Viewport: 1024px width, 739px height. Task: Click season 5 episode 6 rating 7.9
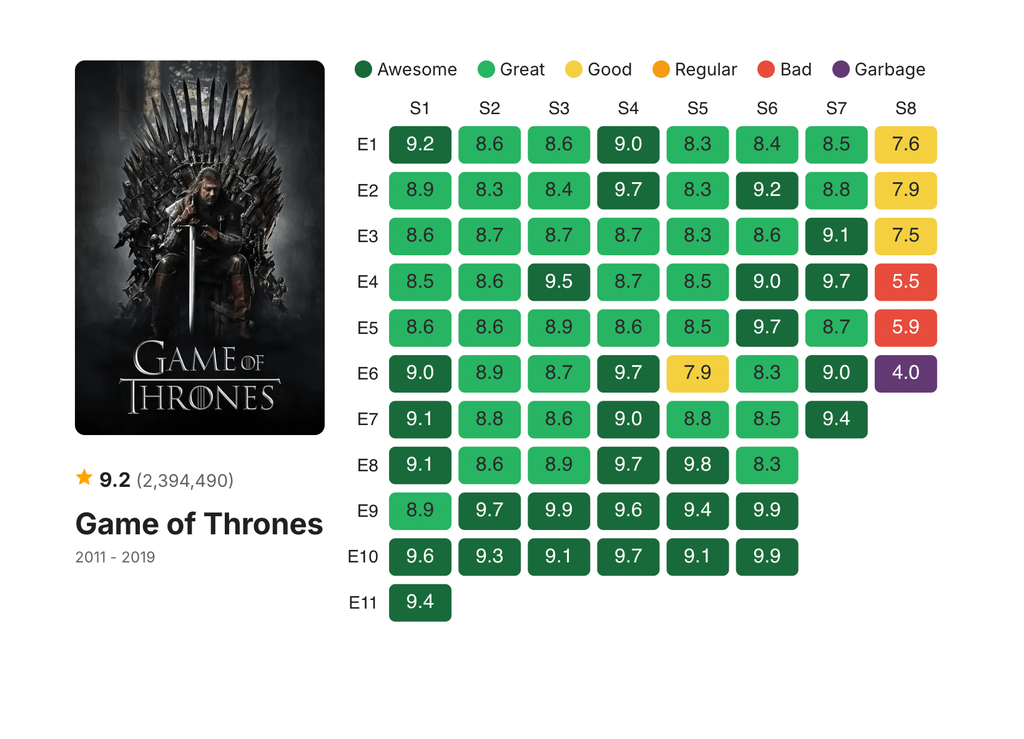tap(697, 373)
